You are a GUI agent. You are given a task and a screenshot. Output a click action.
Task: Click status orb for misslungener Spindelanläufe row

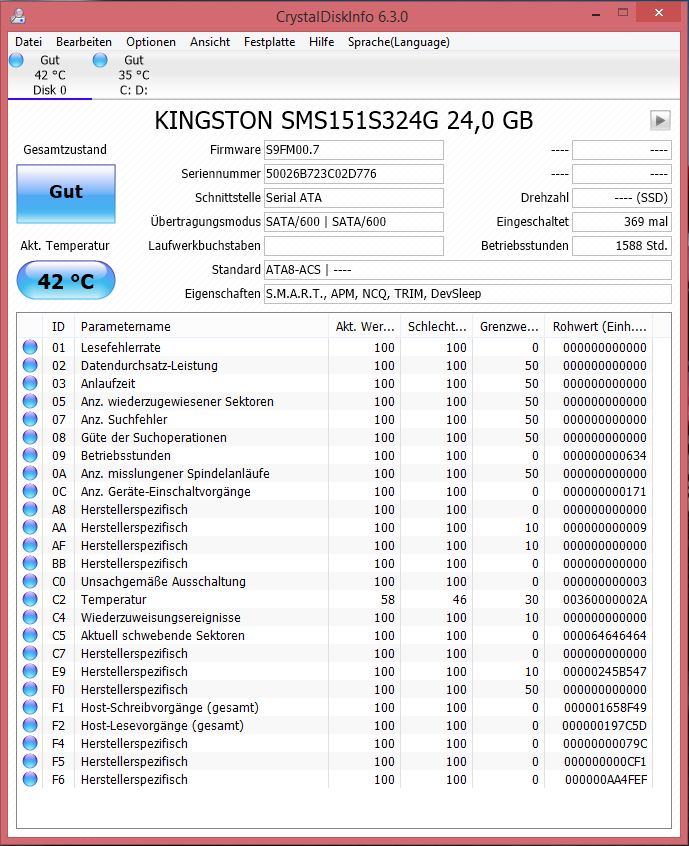click(30, 473)
